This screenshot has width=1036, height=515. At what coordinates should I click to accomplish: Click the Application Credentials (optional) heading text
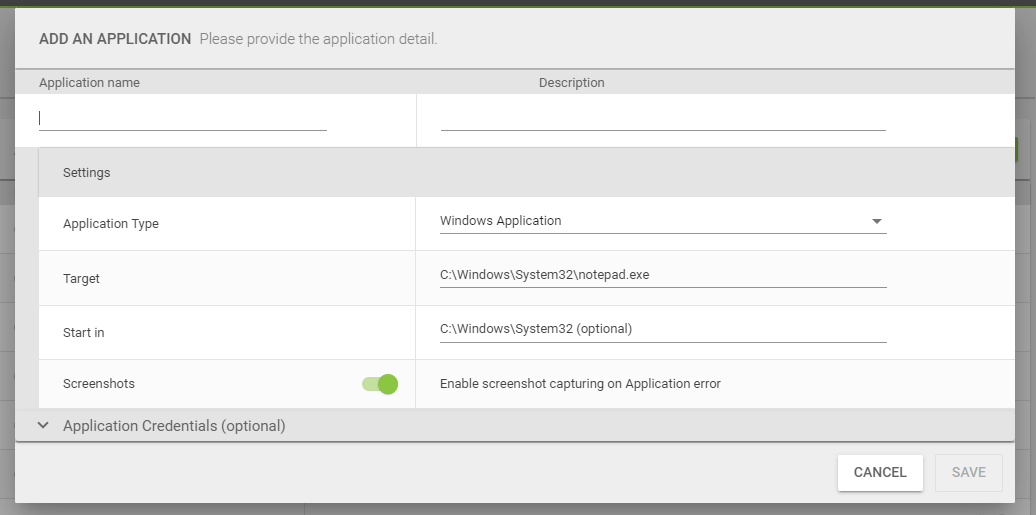(174, 426)
